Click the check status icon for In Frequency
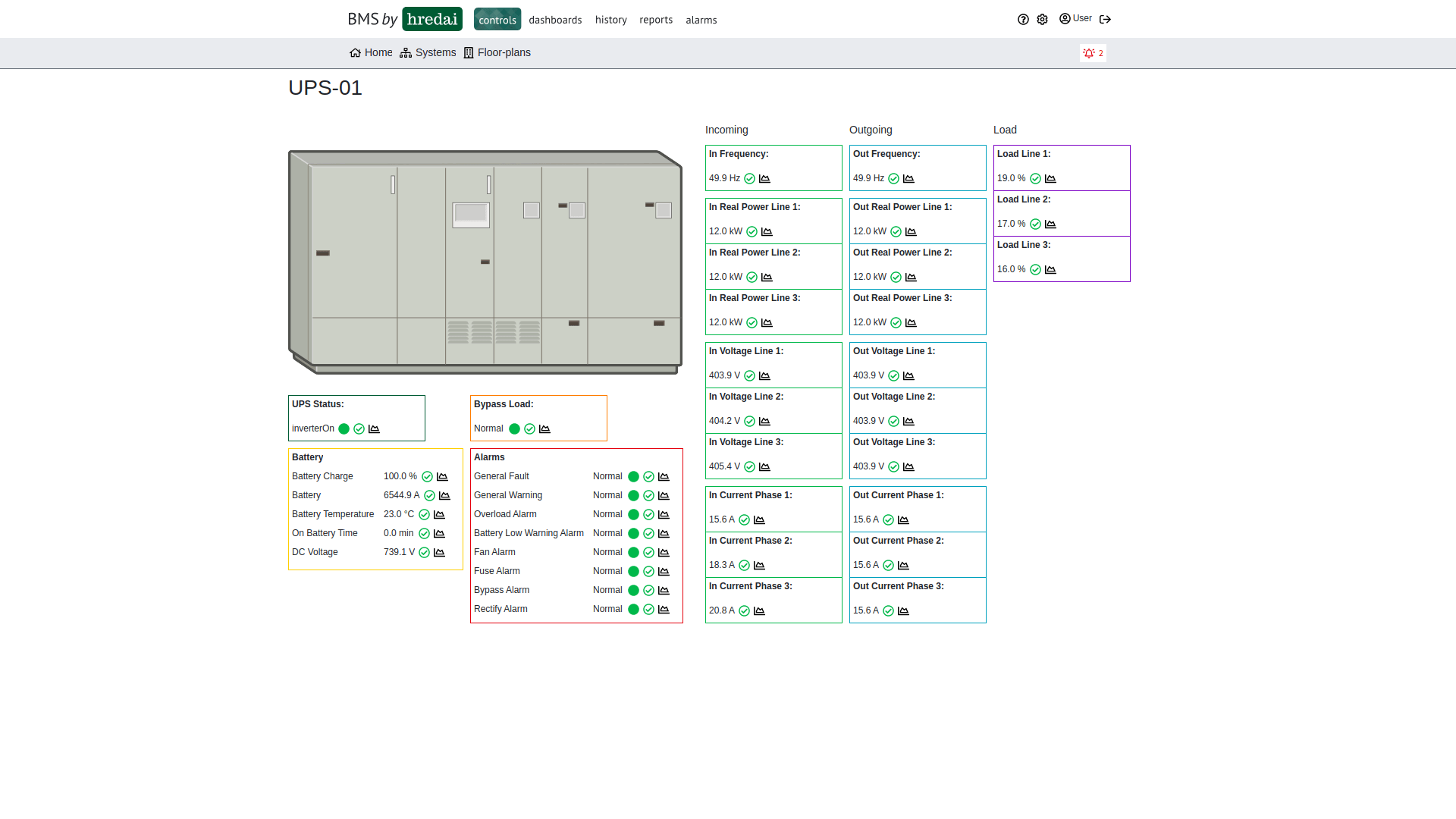The height and width of the screenshot is (819, 1456). [x=749, y=179]
